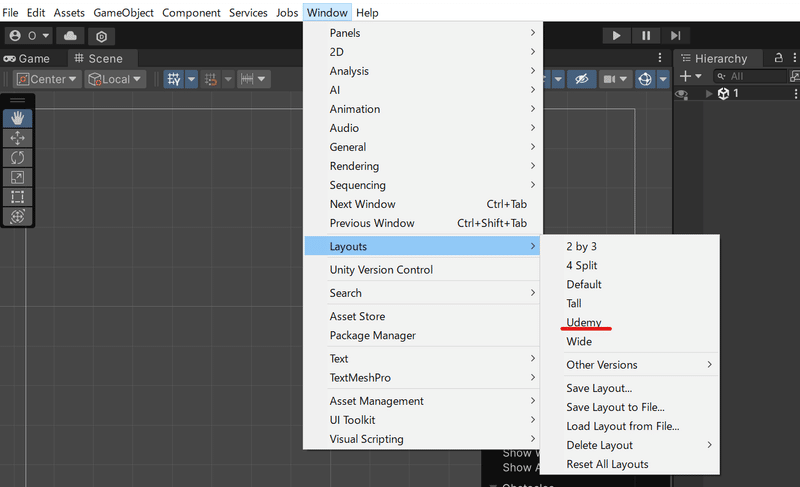Select the Hand view tool
800x487 pixels.
(17, 118)
